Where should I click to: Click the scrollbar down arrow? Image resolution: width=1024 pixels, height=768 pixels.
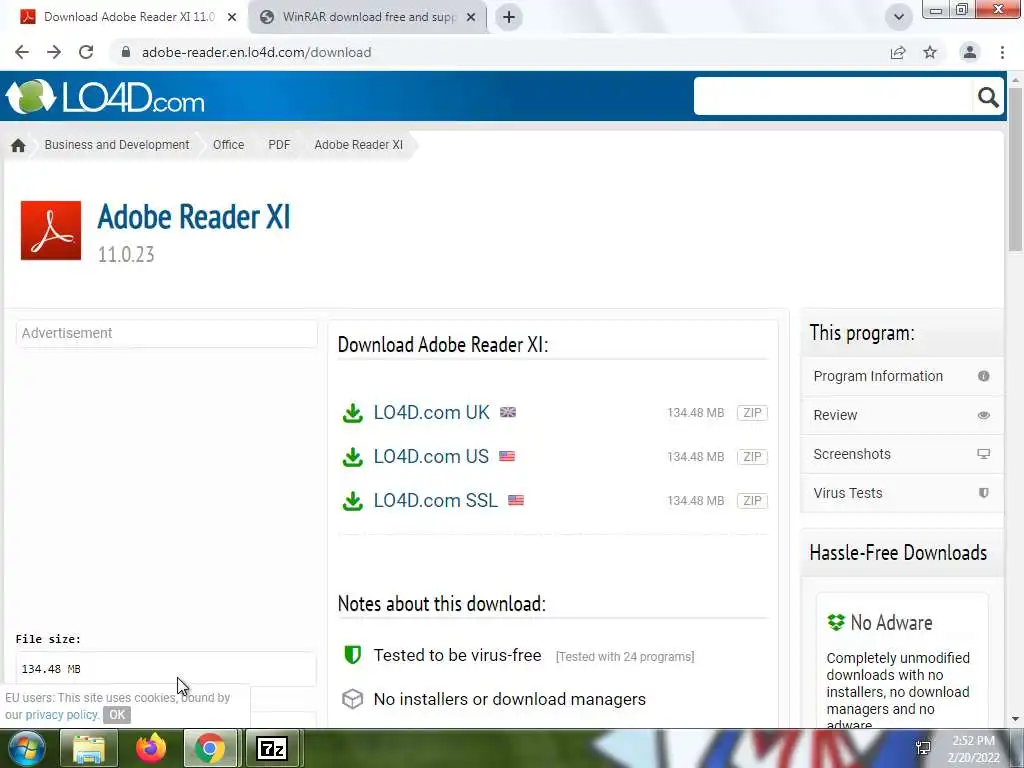point(1015,719)
